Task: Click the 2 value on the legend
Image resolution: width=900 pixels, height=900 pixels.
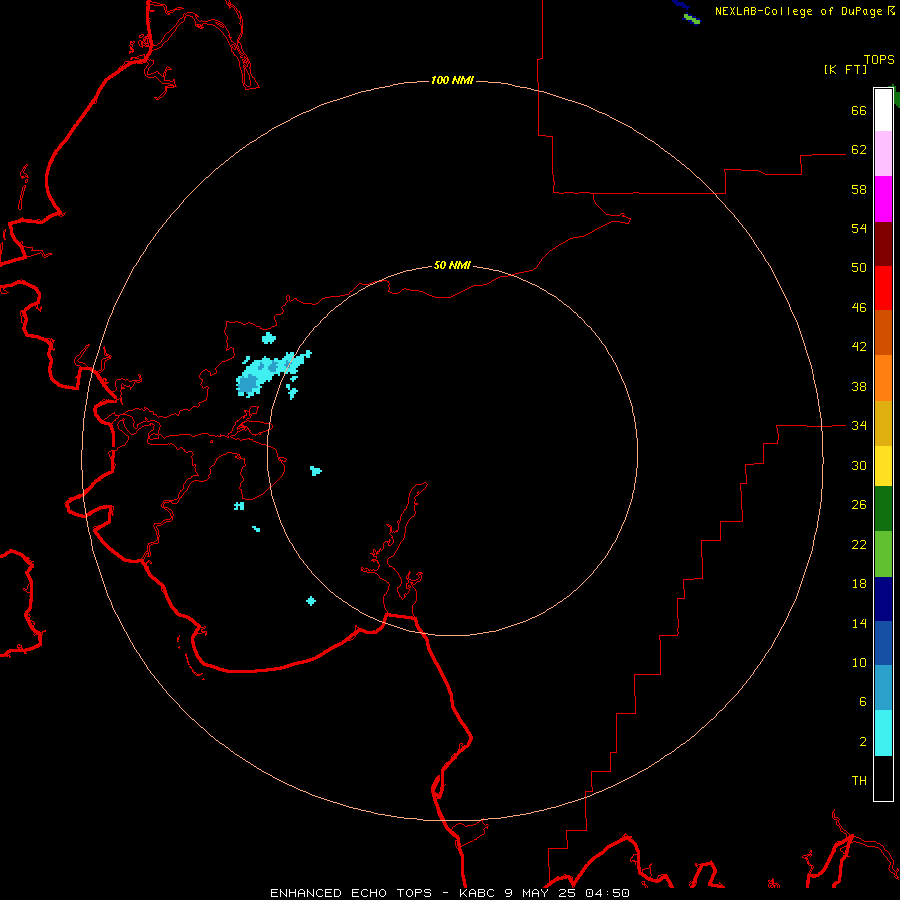Action: tap(863, 741)
